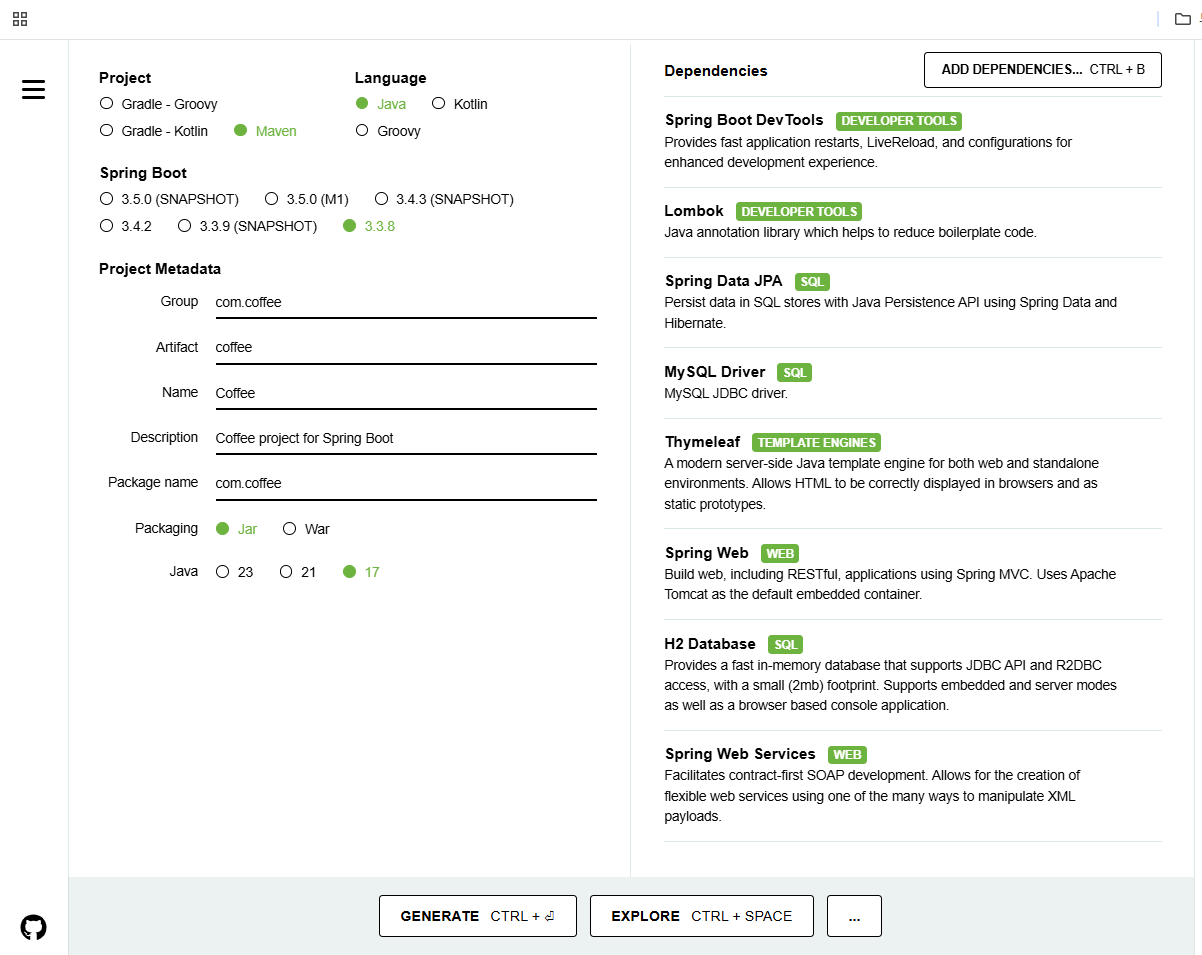Open the GitHub link icon
The image size is (1202, 955).
[x=33, y=927]
